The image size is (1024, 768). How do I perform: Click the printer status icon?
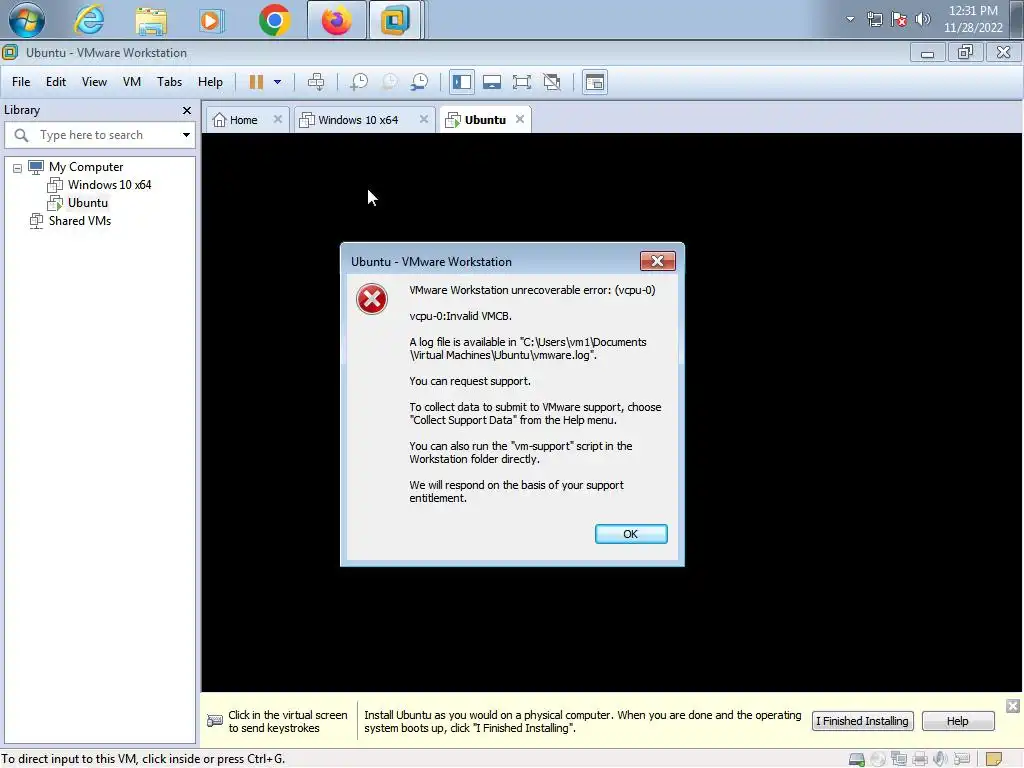coord(920,760)
